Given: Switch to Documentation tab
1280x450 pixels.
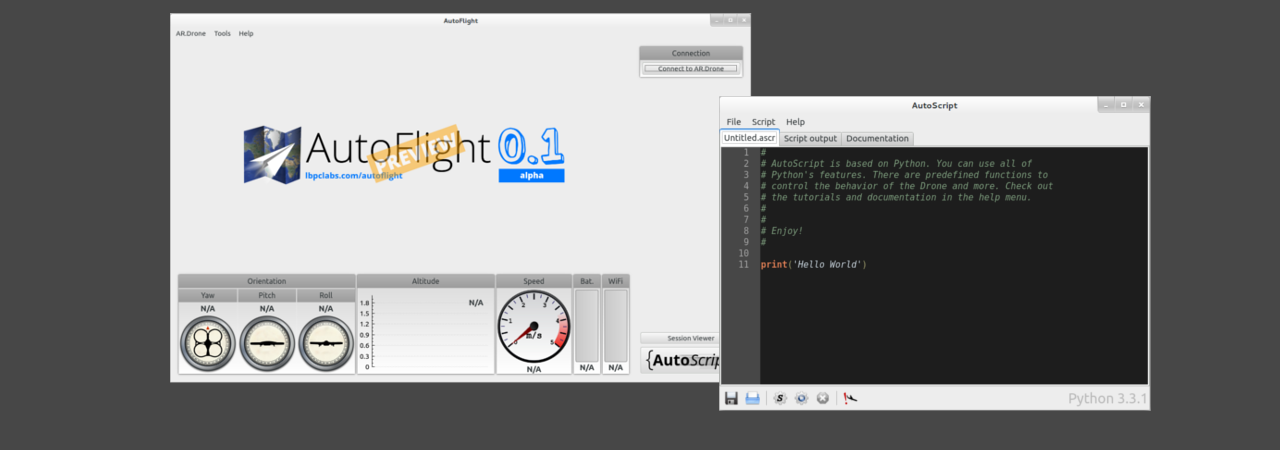Looking at the screenshot, I should [877, 138].
